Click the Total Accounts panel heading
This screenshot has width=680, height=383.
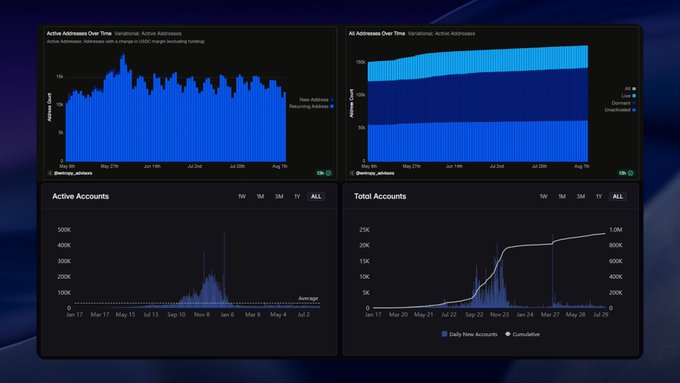380,196
